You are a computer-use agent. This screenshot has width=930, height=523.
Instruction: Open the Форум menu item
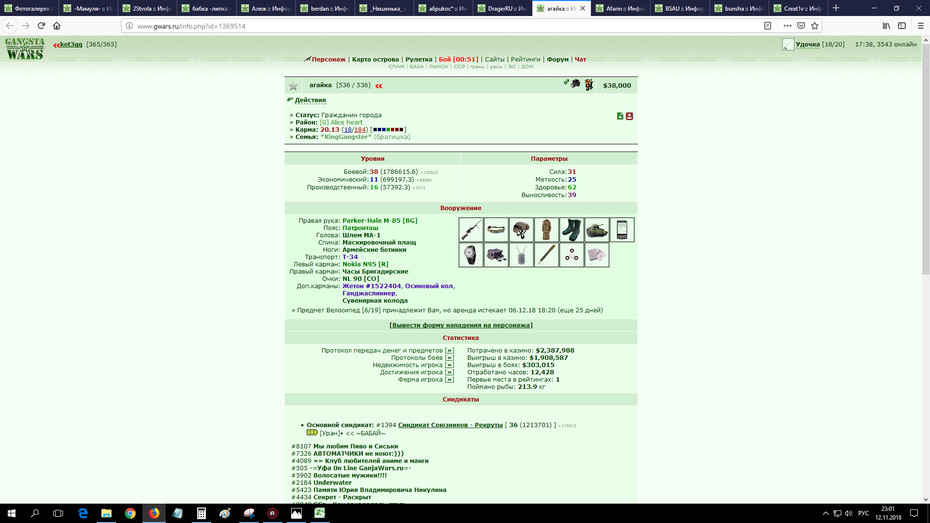tap(558, 59)
